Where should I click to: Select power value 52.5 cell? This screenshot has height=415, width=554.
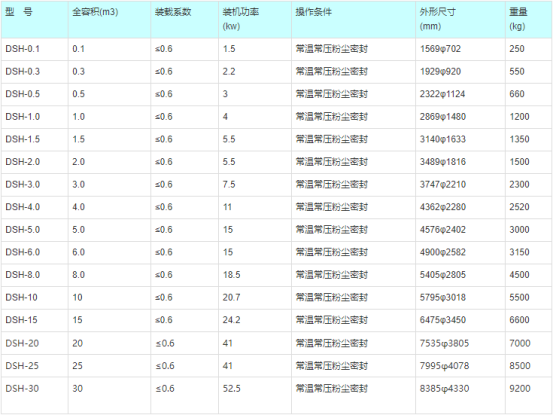(x=255, y=395)
